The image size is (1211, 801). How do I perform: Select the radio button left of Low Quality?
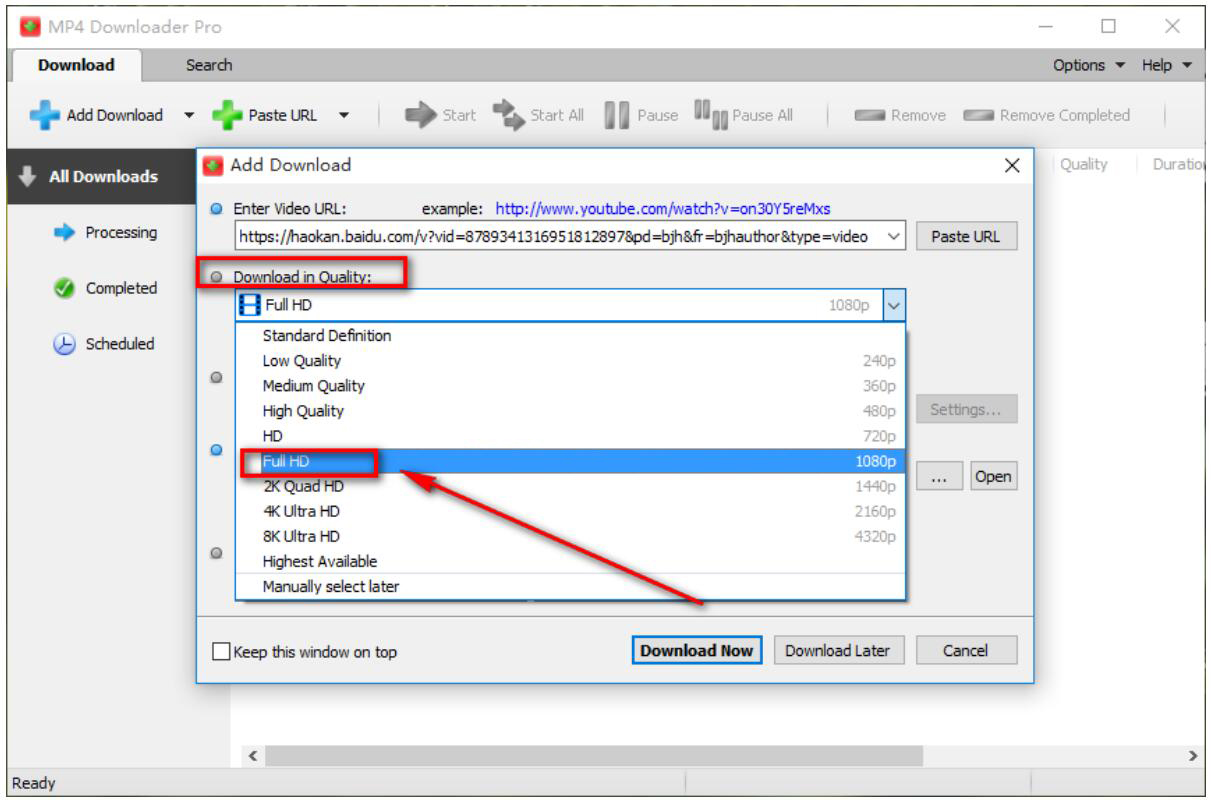click(216, 379)
